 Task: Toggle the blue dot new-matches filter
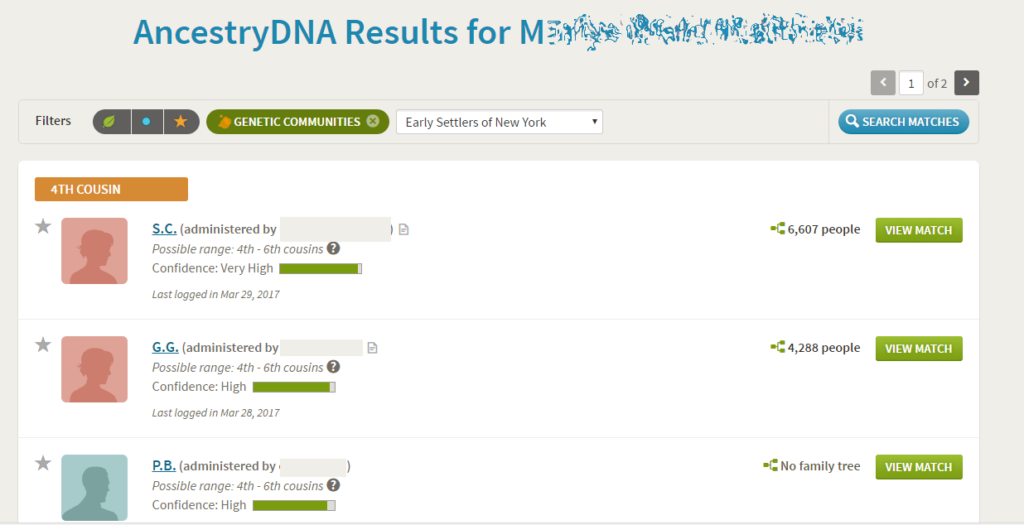(x=147, y=122)
